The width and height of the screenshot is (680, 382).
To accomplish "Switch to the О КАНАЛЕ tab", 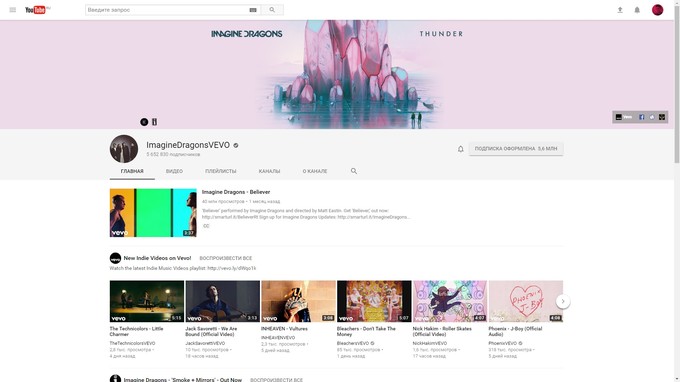I will (315, 171).
